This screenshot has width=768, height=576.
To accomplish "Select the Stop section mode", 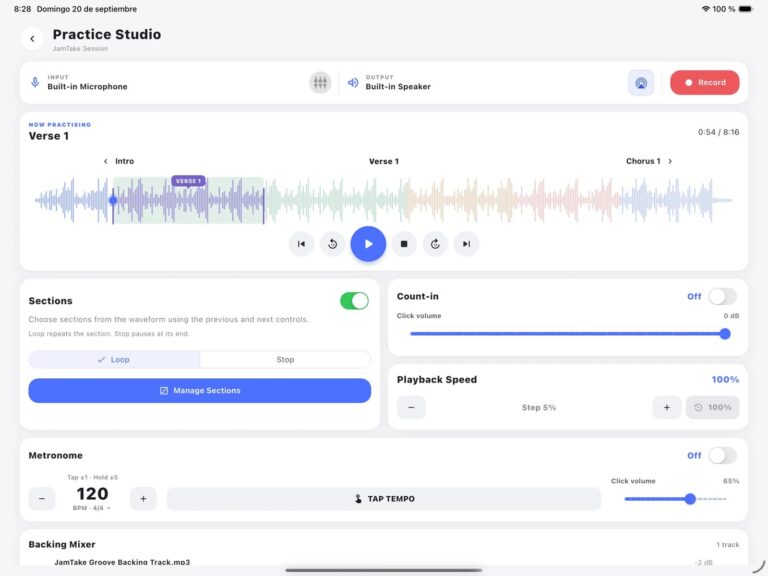I will coord(285,360).
